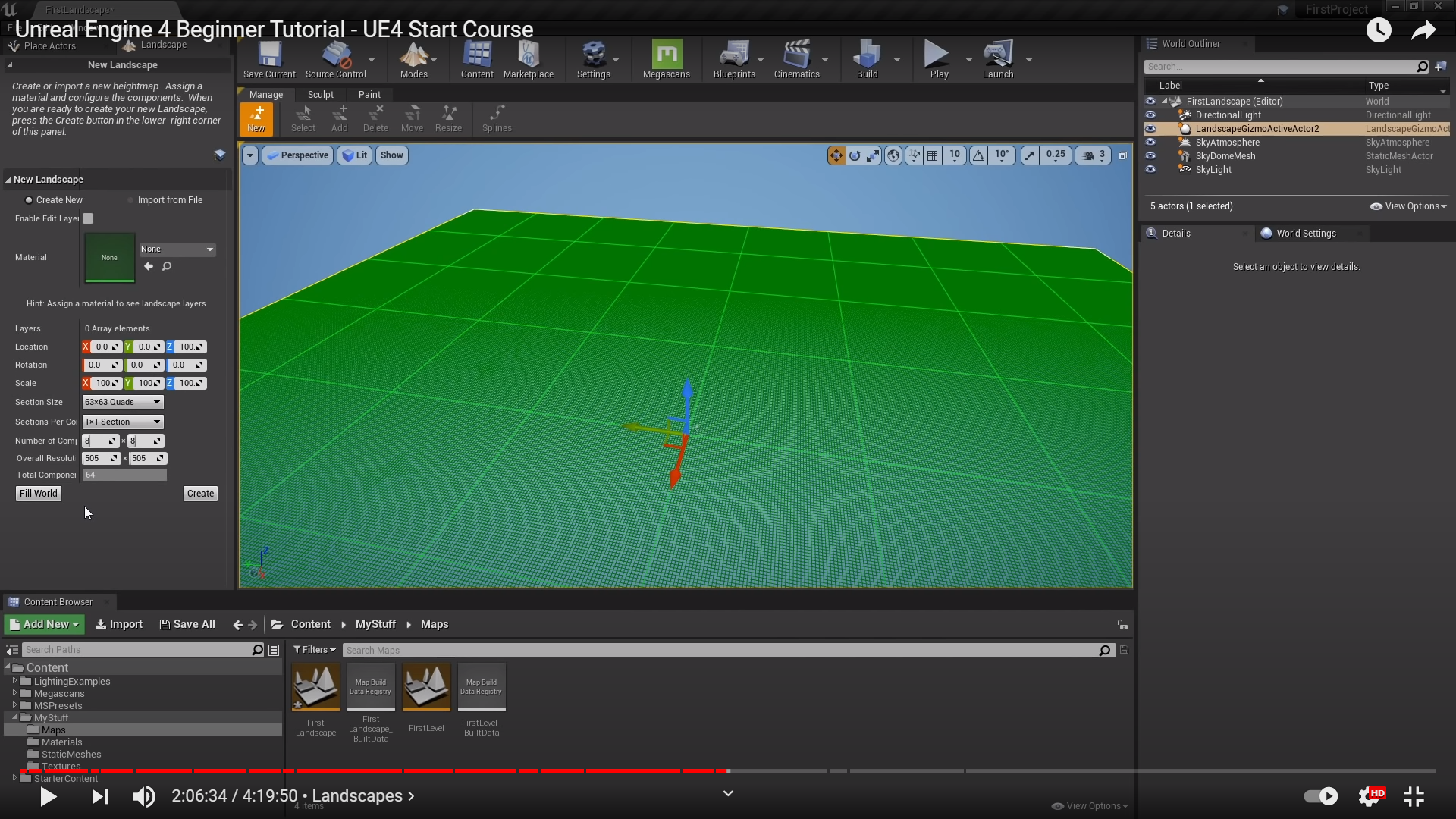Switch to the Sculpt tab

tap(320, 95)
